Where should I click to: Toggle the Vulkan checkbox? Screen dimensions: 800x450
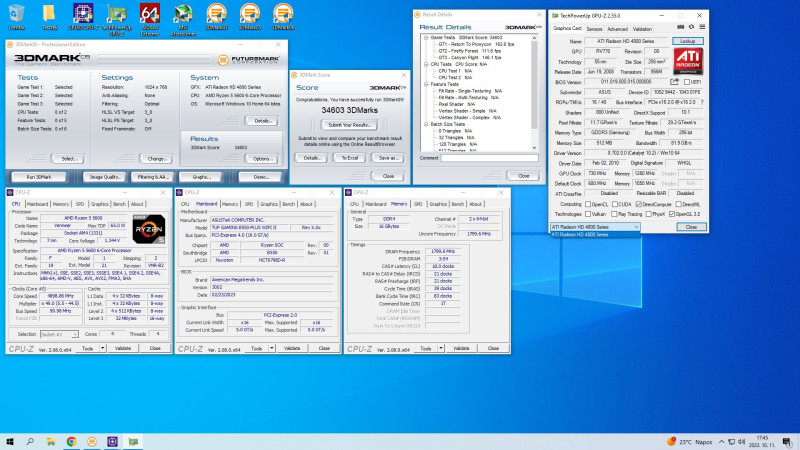click(x=588, y=214)
